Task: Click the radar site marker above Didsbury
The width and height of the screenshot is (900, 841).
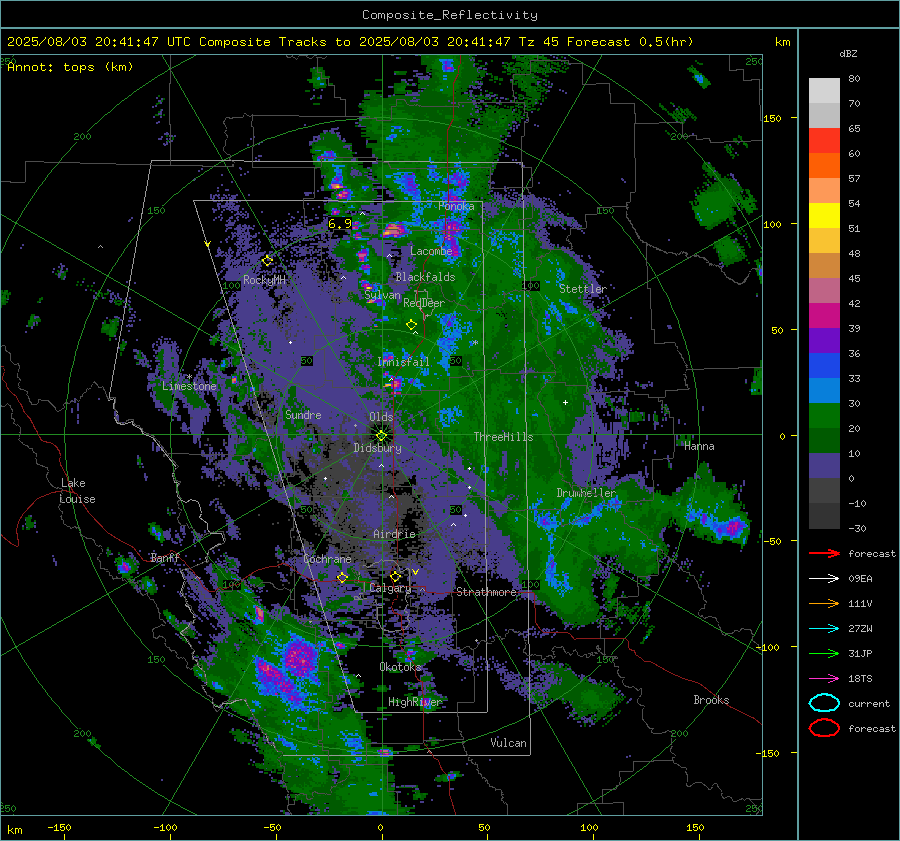Action: 381,435
